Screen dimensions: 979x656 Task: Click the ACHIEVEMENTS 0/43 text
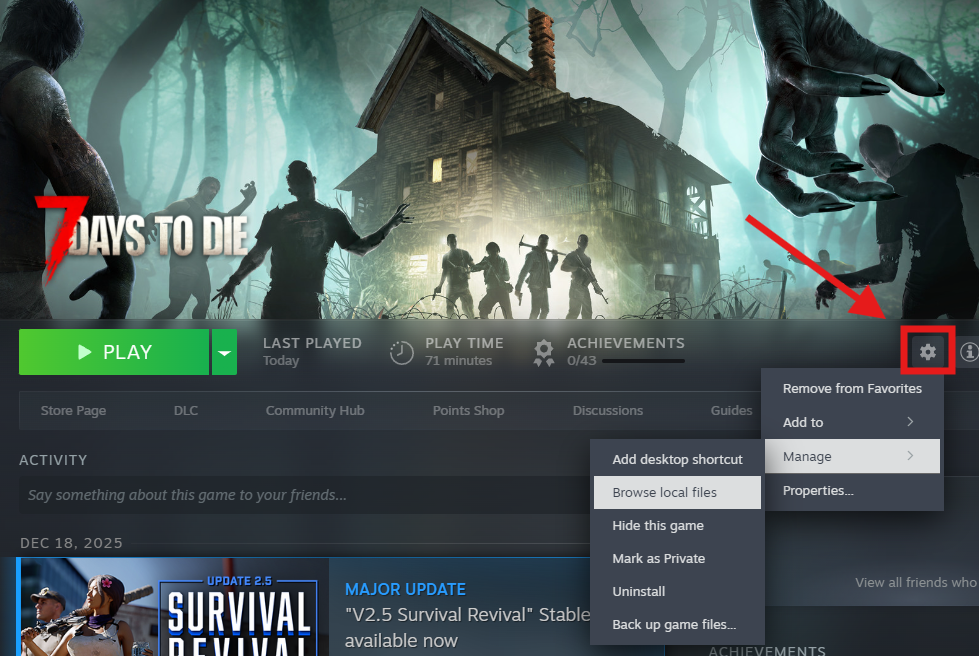click(x=626, y=351)
